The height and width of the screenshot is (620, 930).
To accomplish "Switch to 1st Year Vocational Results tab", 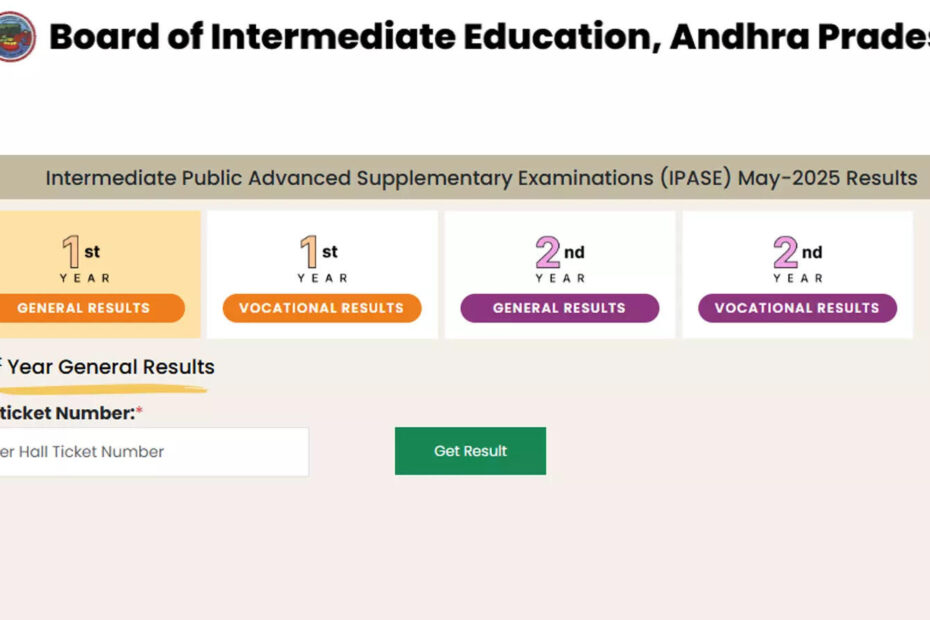I will tap(321, 308).
